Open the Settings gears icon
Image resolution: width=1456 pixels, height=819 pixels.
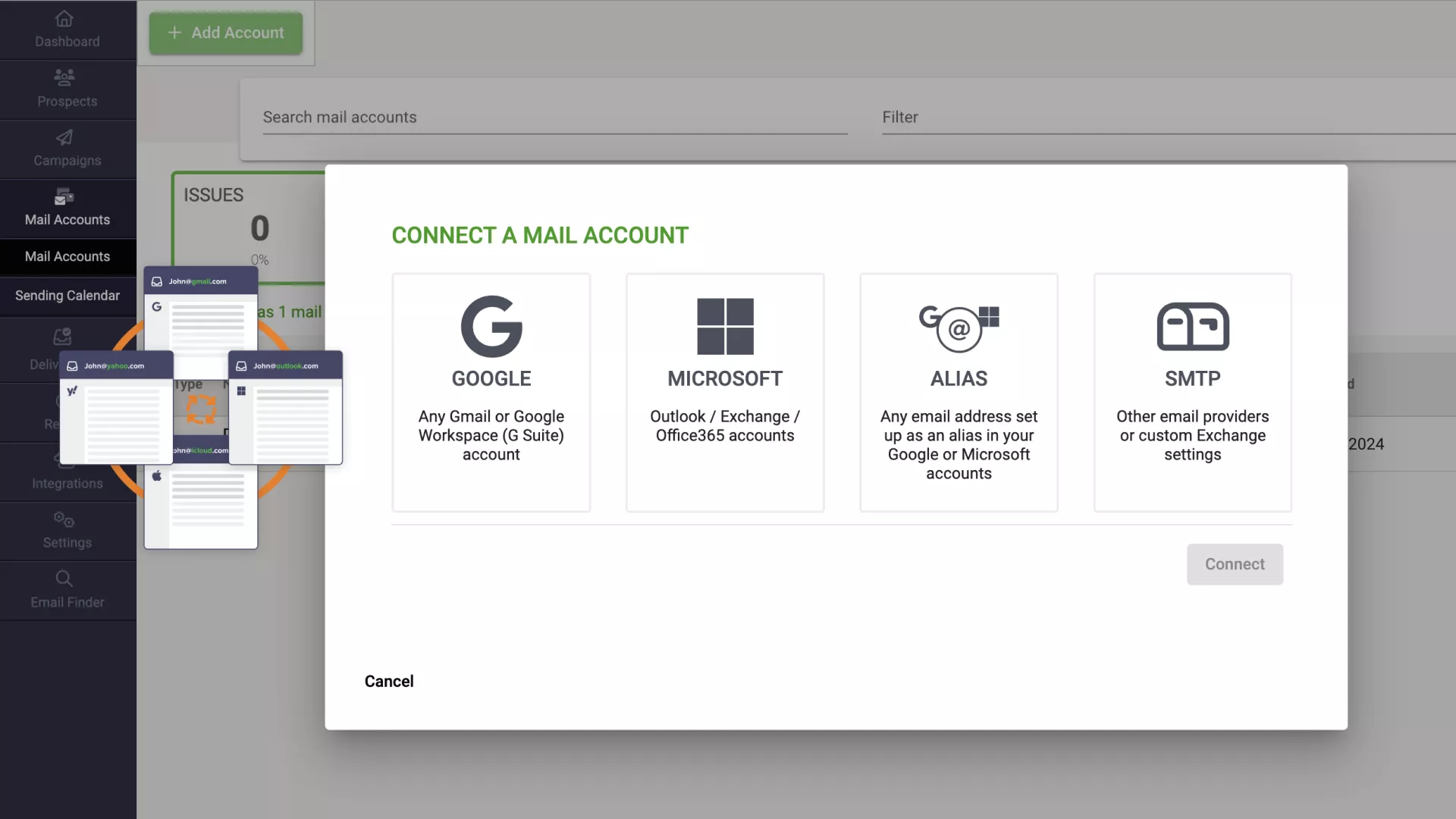point(64,519)
